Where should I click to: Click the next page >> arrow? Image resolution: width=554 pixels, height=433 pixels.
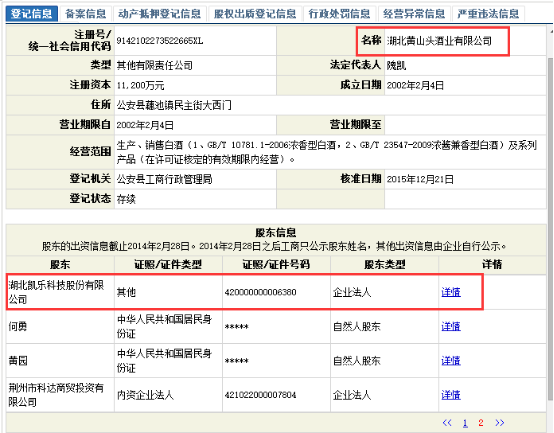pos(500,423)
